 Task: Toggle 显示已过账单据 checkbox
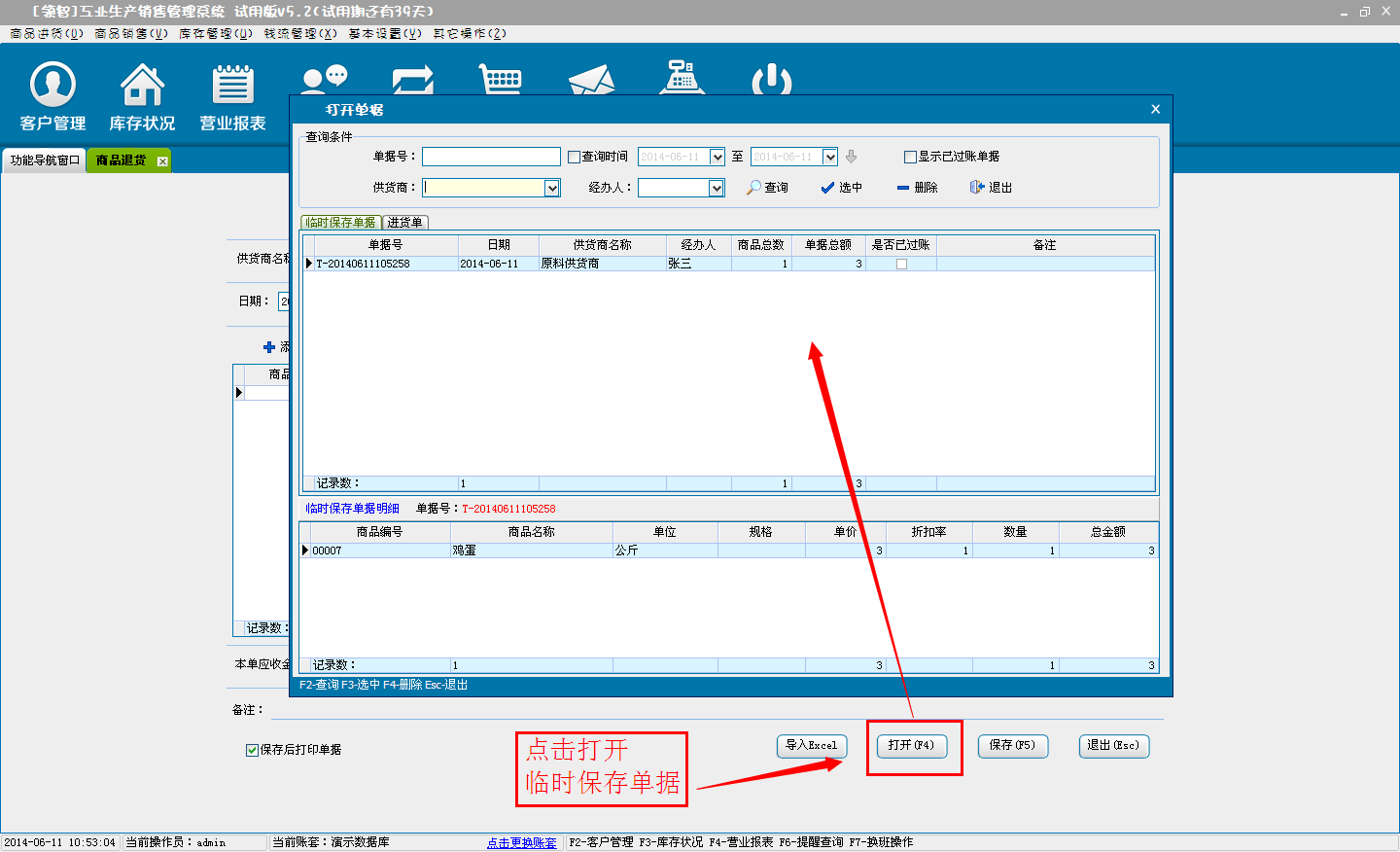coord(910,157)
